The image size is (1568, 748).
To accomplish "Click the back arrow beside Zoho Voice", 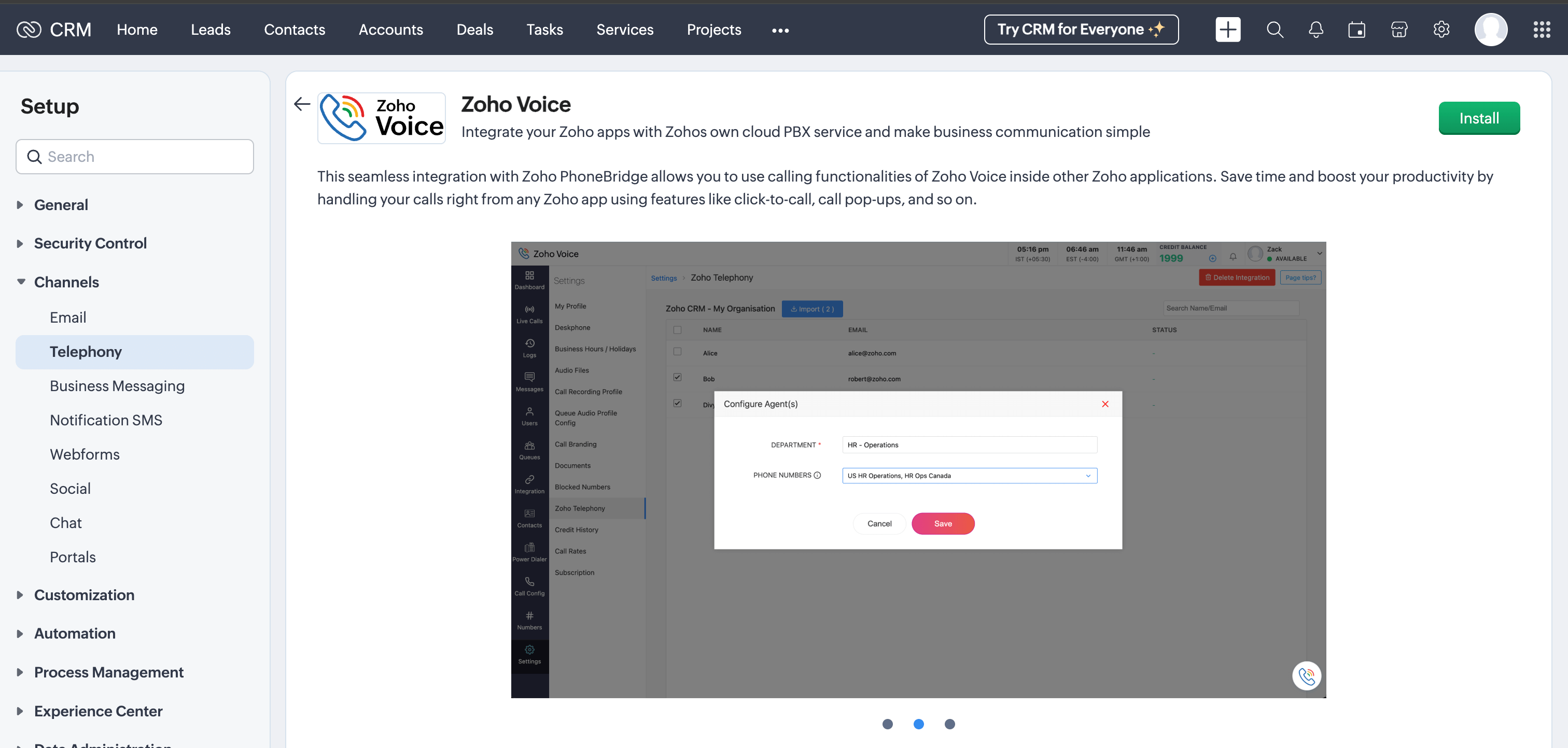I will point(302,104).
